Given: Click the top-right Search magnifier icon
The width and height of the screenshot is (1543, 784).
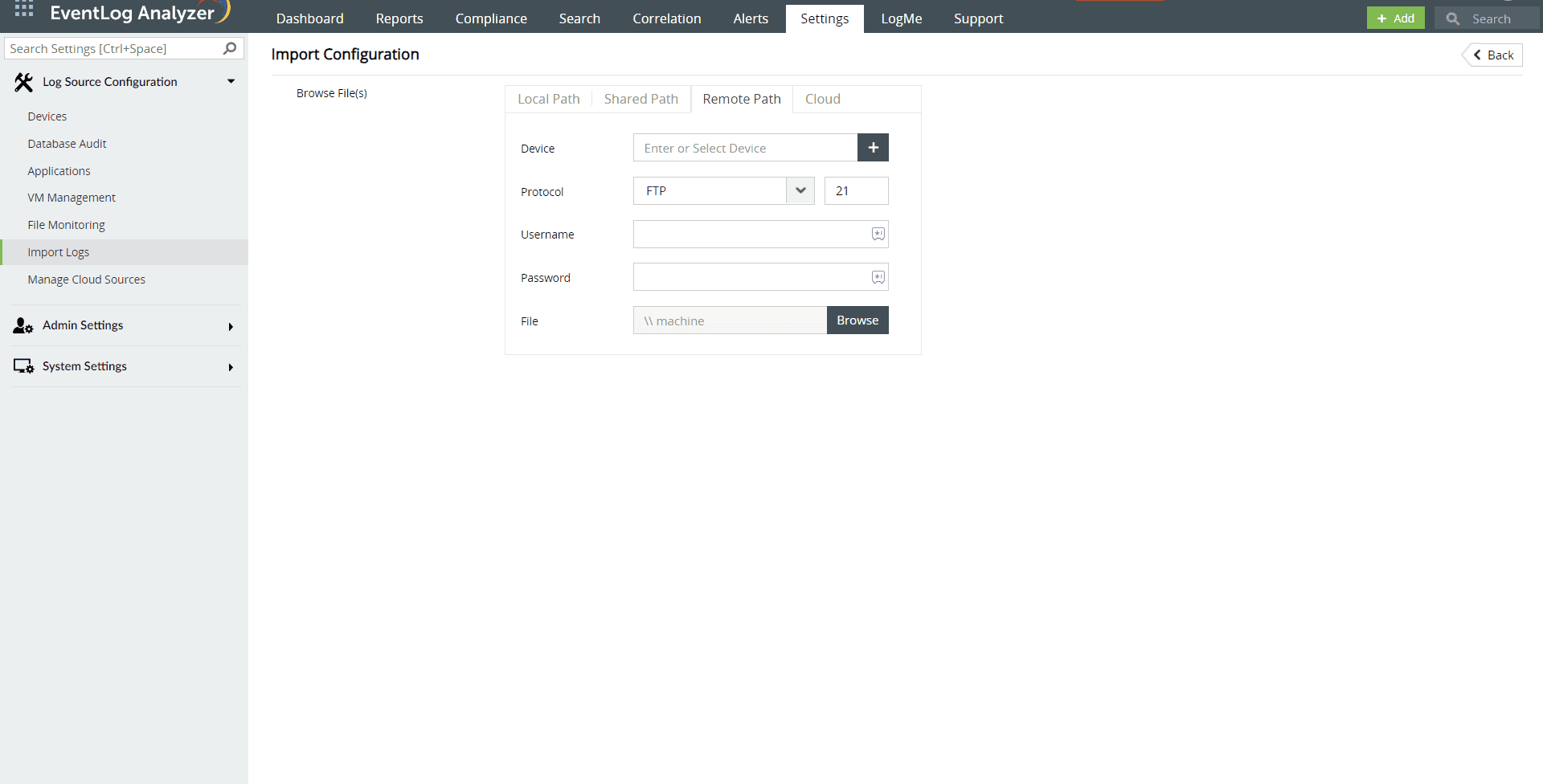Looking at the screenshot, I should pyautogui.click(x=1453, y=18).
